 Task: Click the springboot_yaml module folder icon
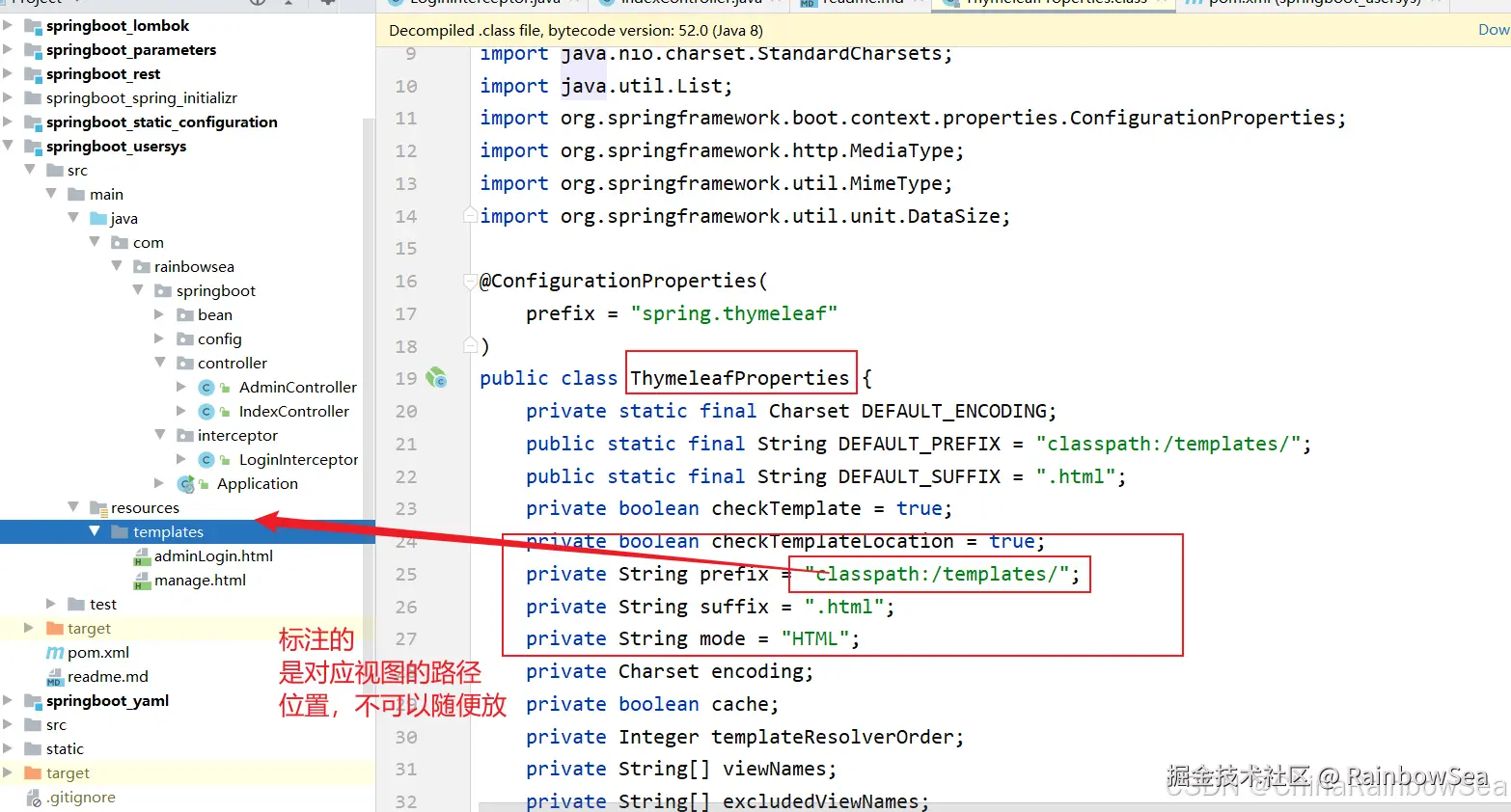(33, 701)
